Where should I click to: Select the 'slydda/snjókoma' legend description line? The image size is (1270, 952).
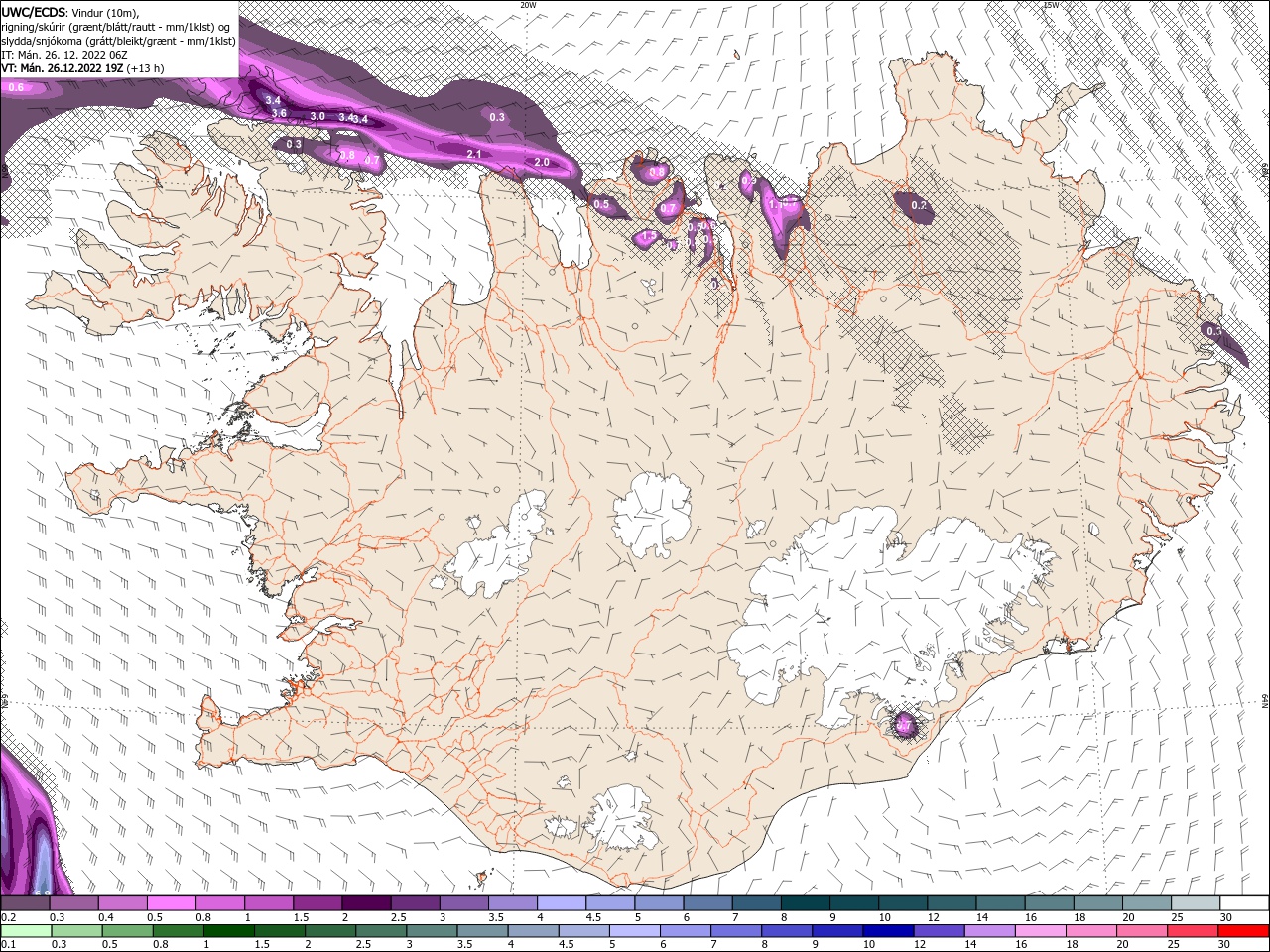pyautogui.click(x=118, y=41)
